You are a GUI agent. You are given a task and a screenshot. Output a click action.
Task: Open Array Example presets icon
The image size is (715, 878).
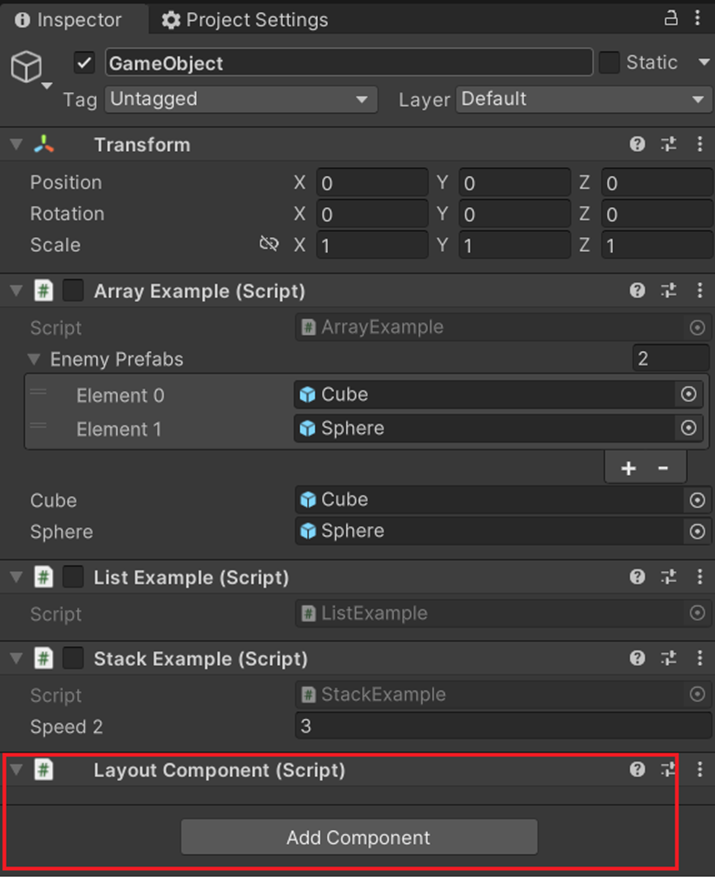[x=669, y=291]
